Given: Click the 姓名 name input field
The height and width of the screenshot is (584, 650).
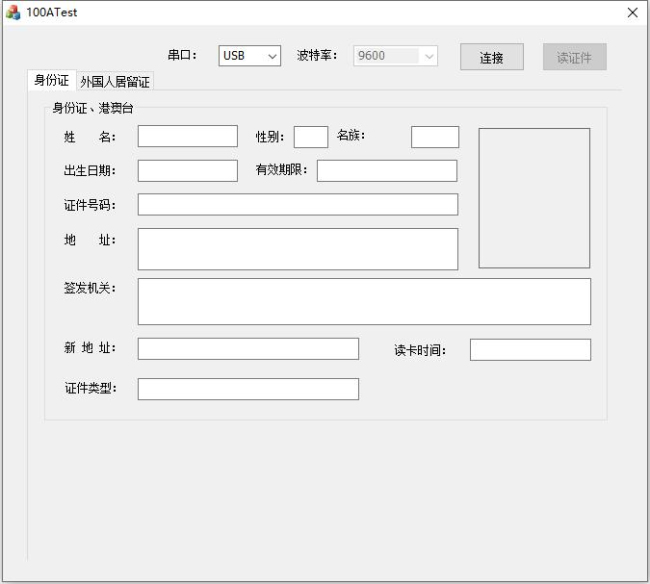Looking at the screenshot, I should (x=187, y=136).
